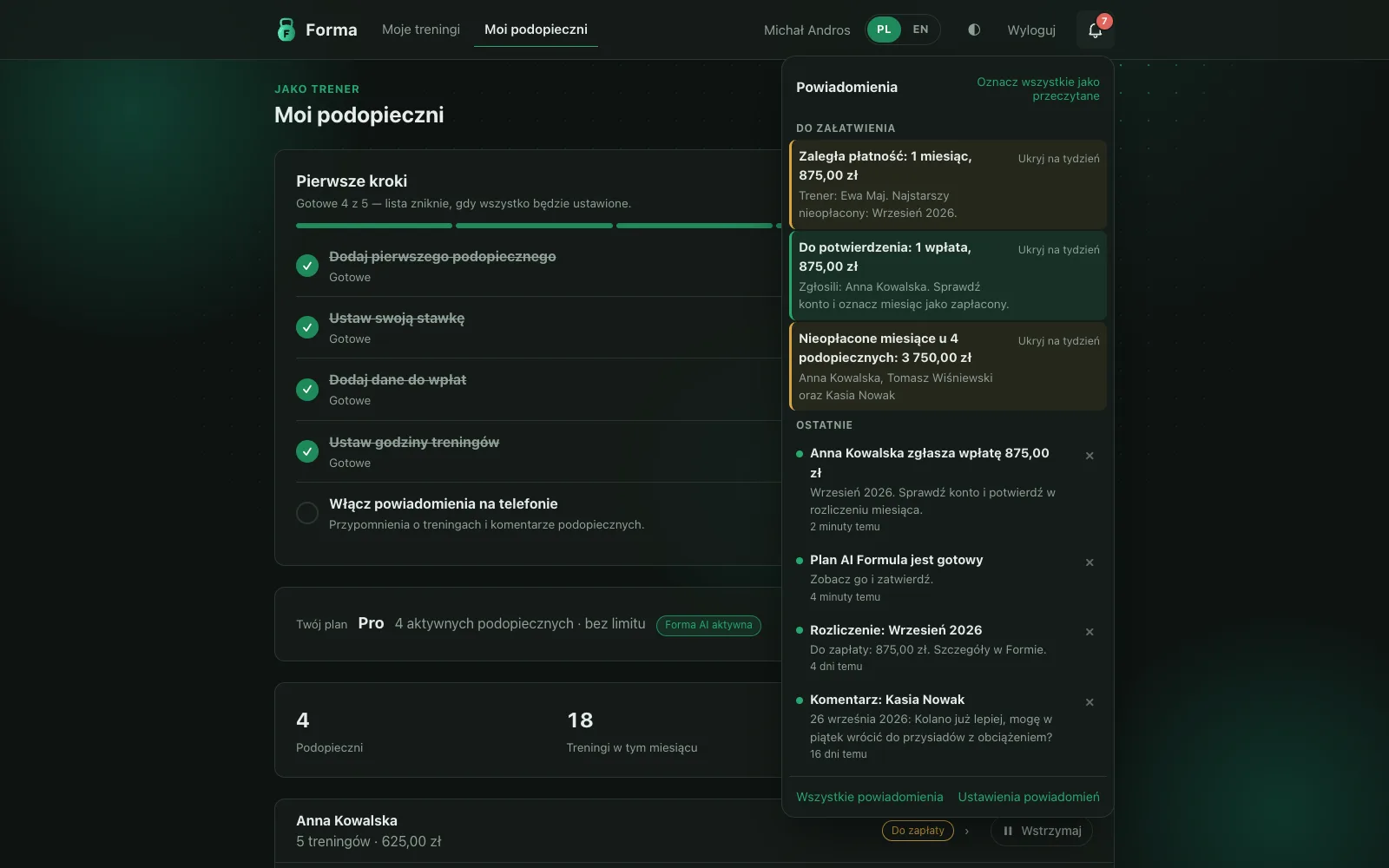Dismiss the Plan AI Formula notification

(x=1089, y=562)
